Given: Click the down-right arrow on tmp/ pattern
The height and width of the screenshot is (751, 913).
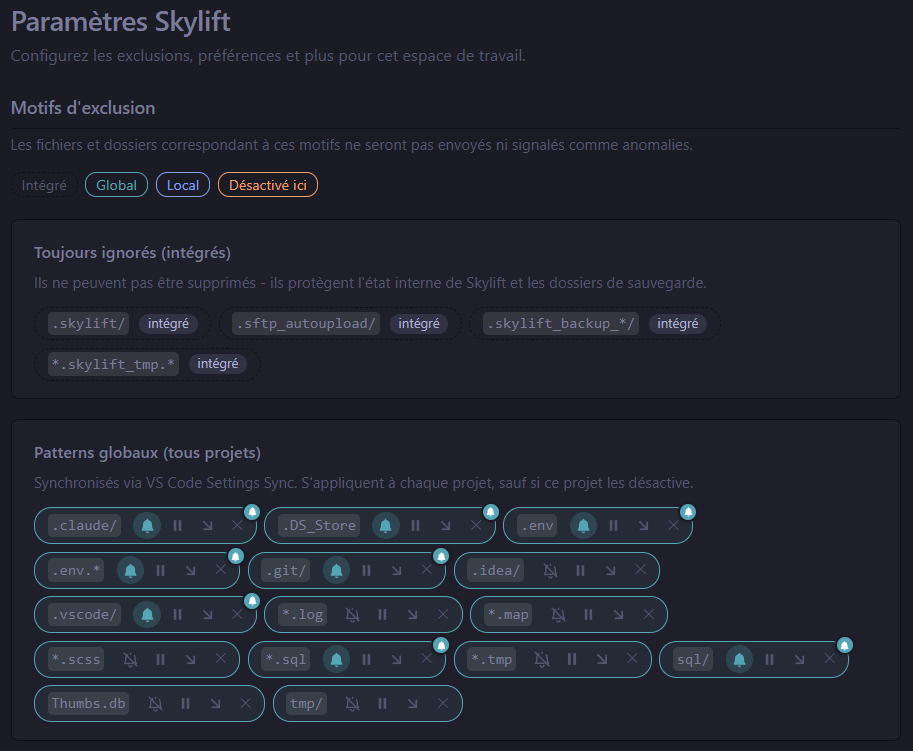Looking at the screenshot, I should pos(412,704).
